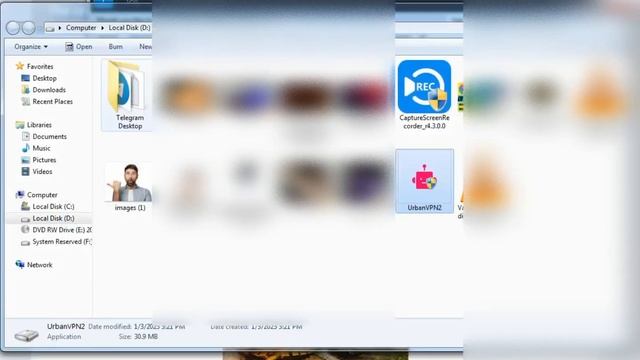Click the Pictures icon in Libraries

[26, 160]
